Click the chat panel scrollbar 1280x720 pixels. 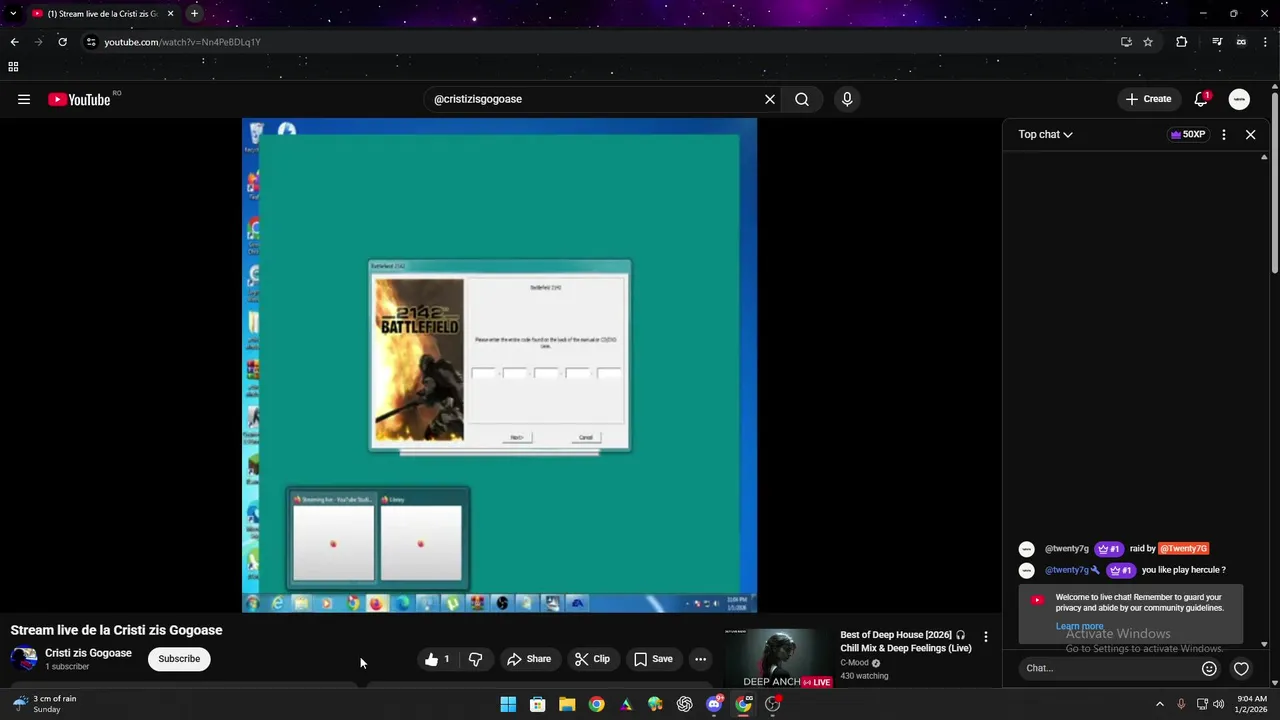coord(1264,400)
